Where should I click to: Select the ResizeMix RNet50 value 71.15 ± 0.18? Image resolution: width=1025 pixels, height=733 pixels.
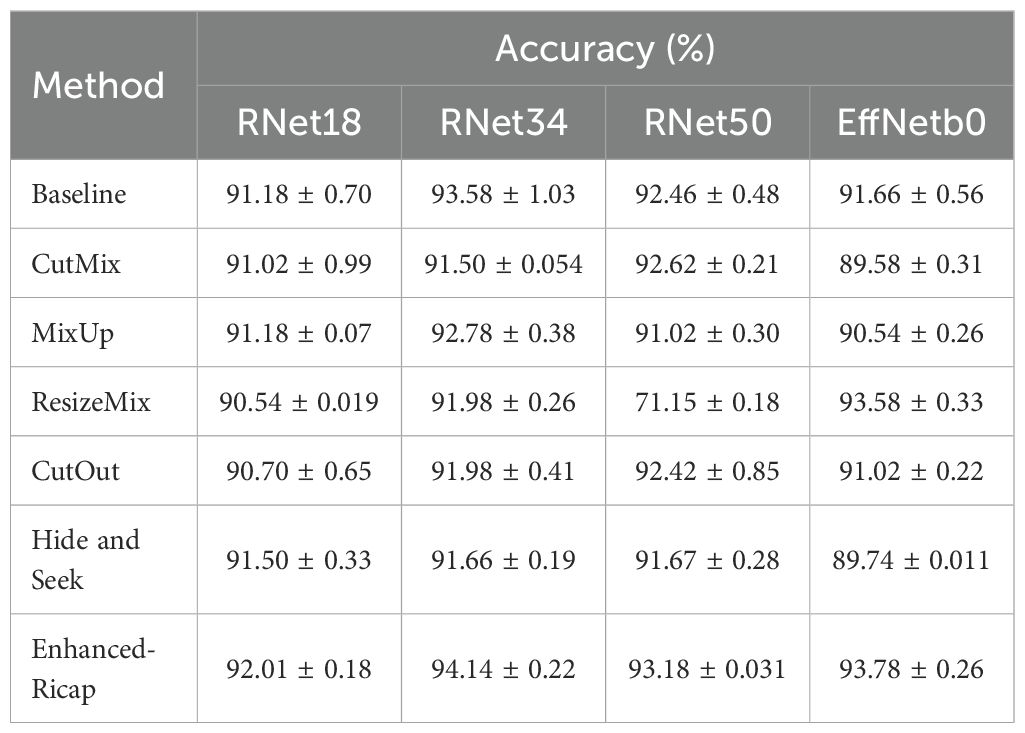[707, 401]
